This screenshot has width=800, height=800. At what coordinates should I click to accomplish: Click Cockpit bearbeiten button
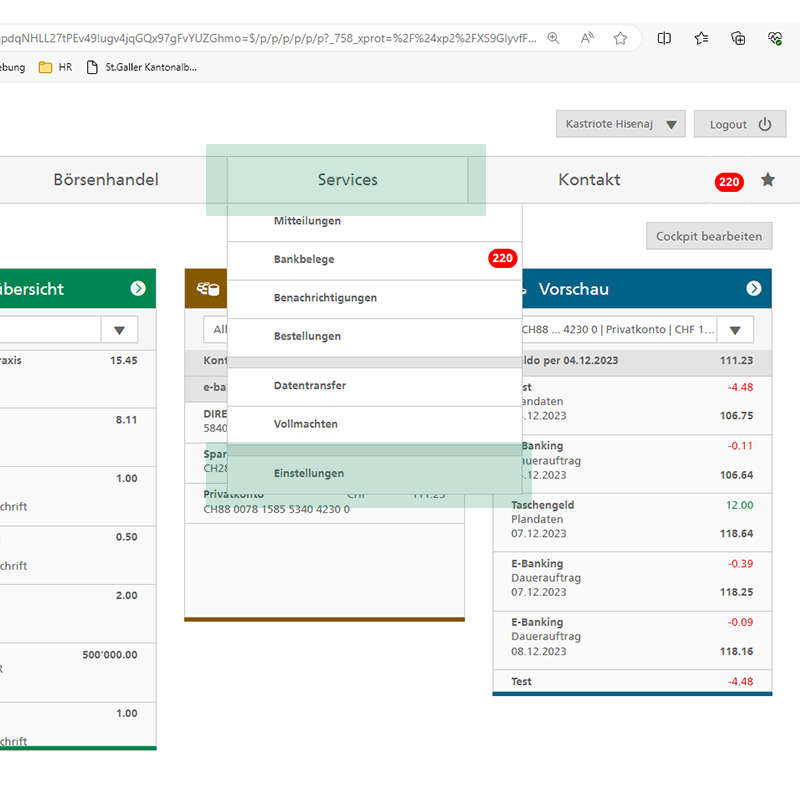click(709, 236)
